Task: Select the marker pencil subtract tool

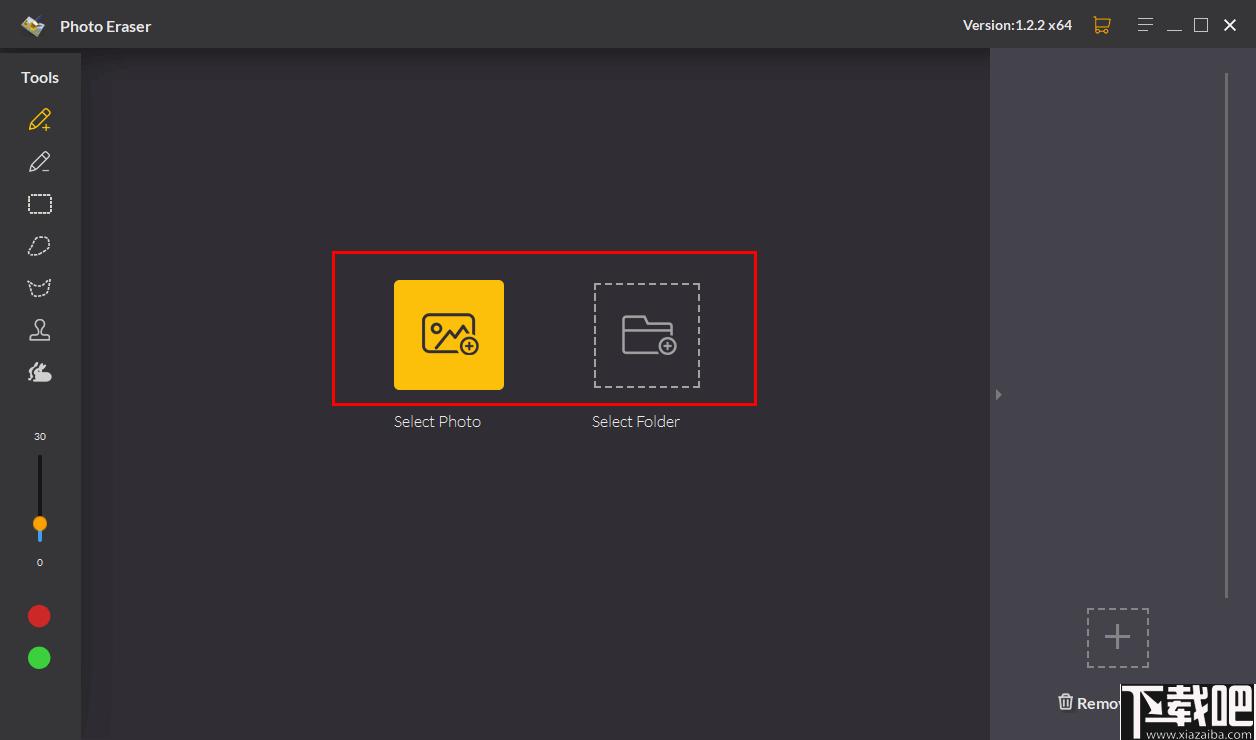Action: pos(39,162)
